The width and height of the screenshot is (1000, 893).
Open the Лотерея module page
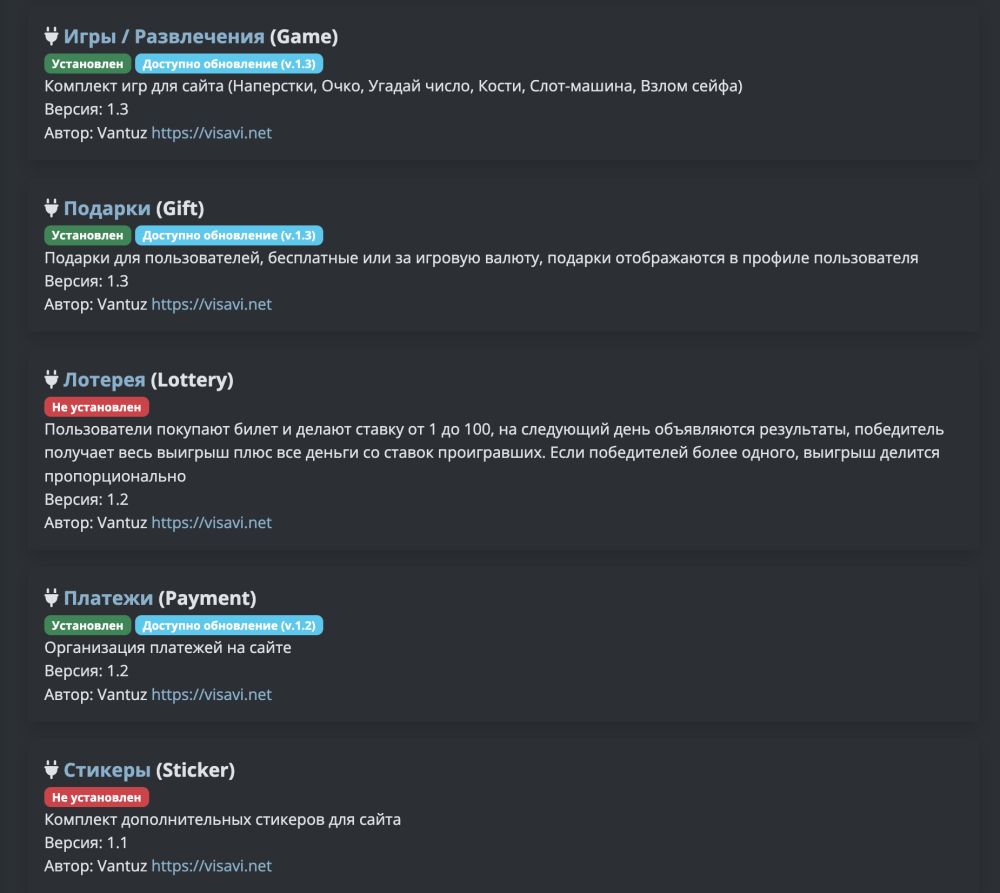(x=104, y=380)
